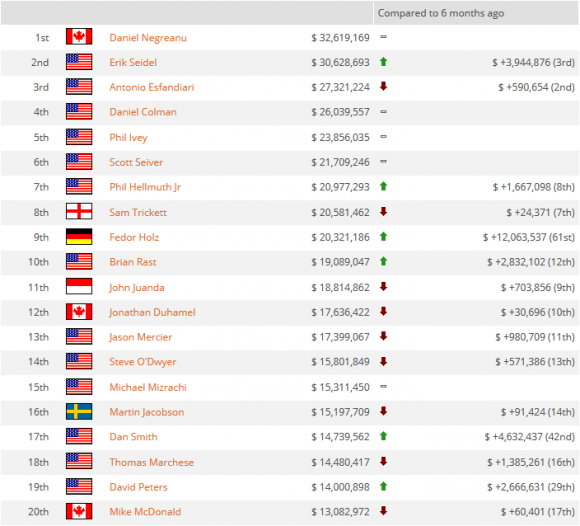580x526 pixels.
Task: Click the red down arrow for Antonio Esfandiari
Action: click(x=383, y=87)
